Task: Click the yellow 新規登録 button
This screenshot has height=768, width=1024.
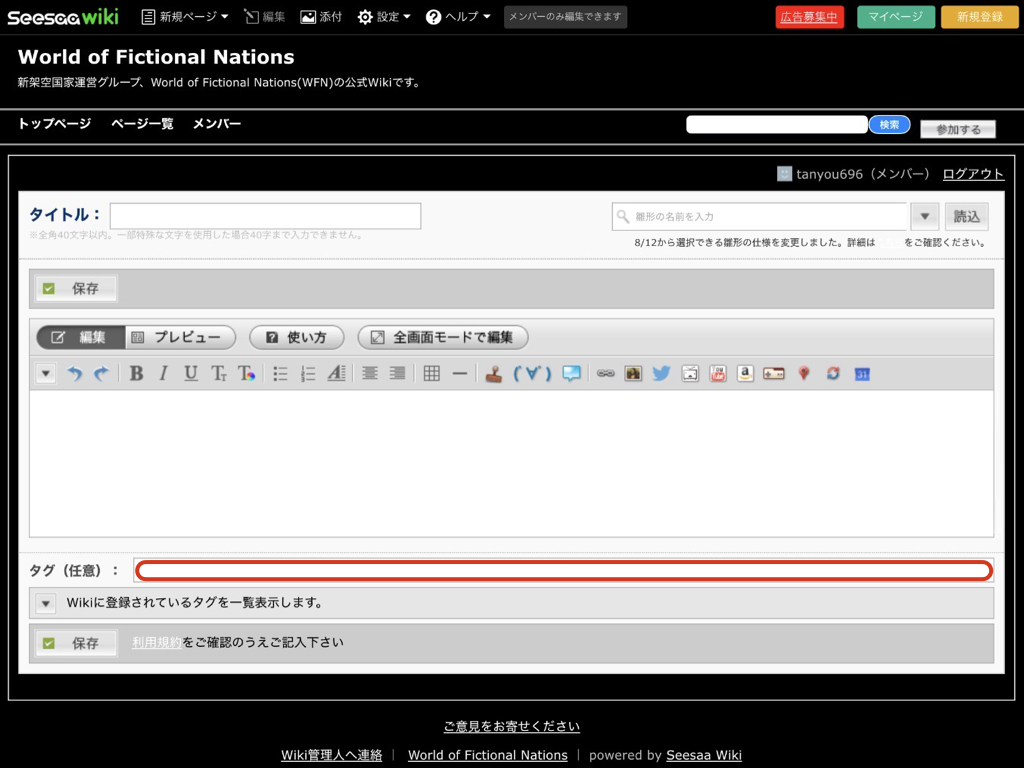Action: pos(980,17)
